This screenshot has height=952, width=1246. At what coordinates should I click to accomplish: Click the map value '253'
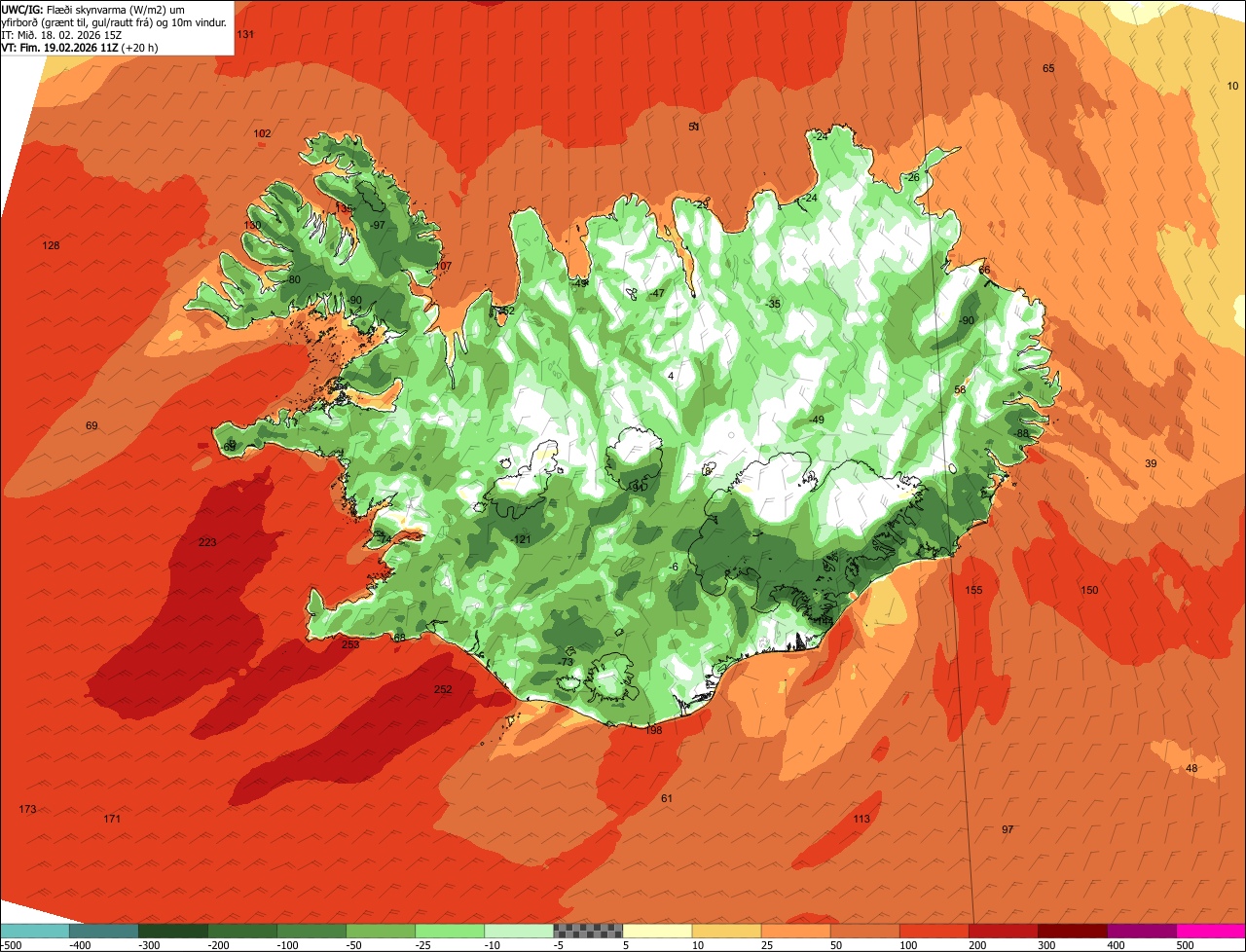pyautogui.click(x=350, y=644)
